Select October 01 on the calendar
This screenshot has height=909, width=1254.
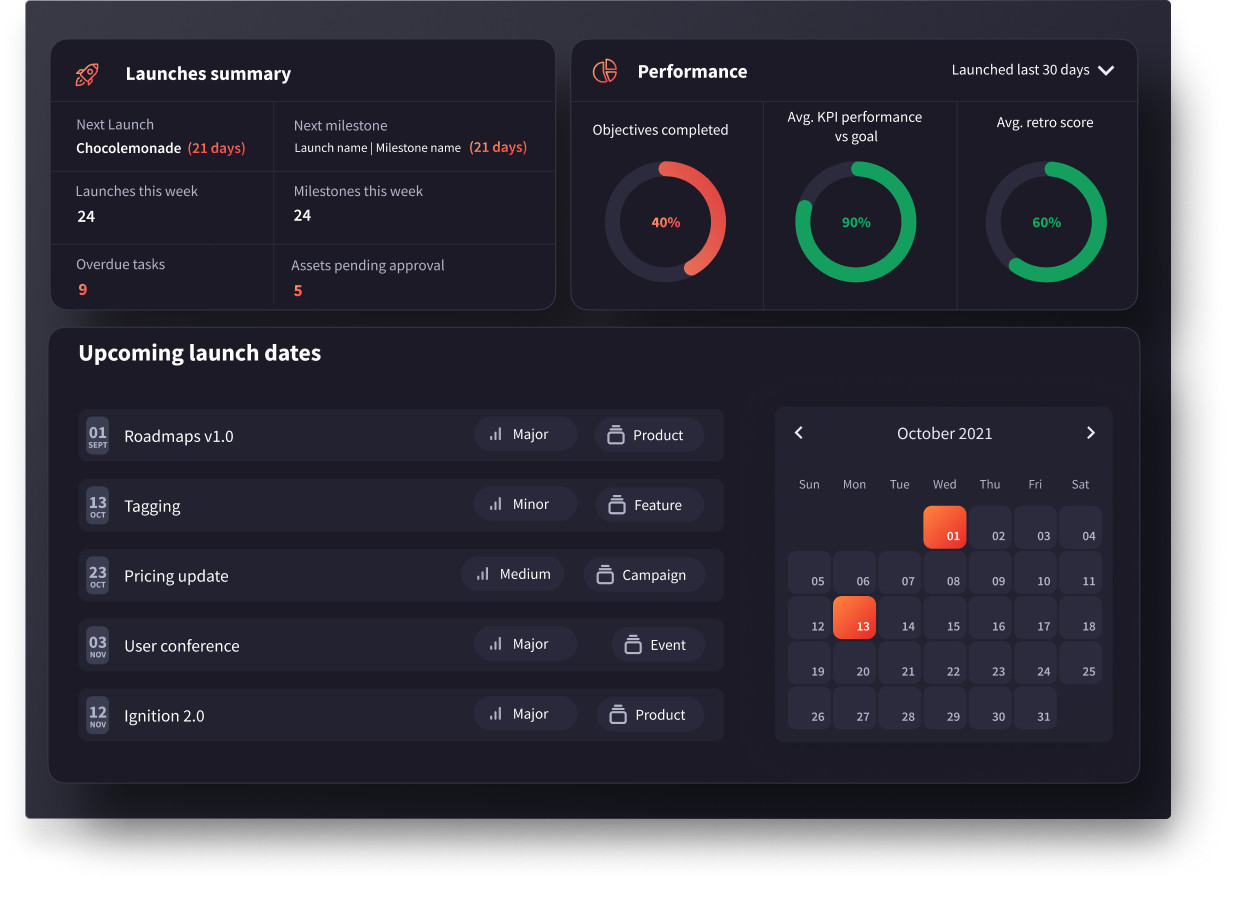(x=944, y=526)
